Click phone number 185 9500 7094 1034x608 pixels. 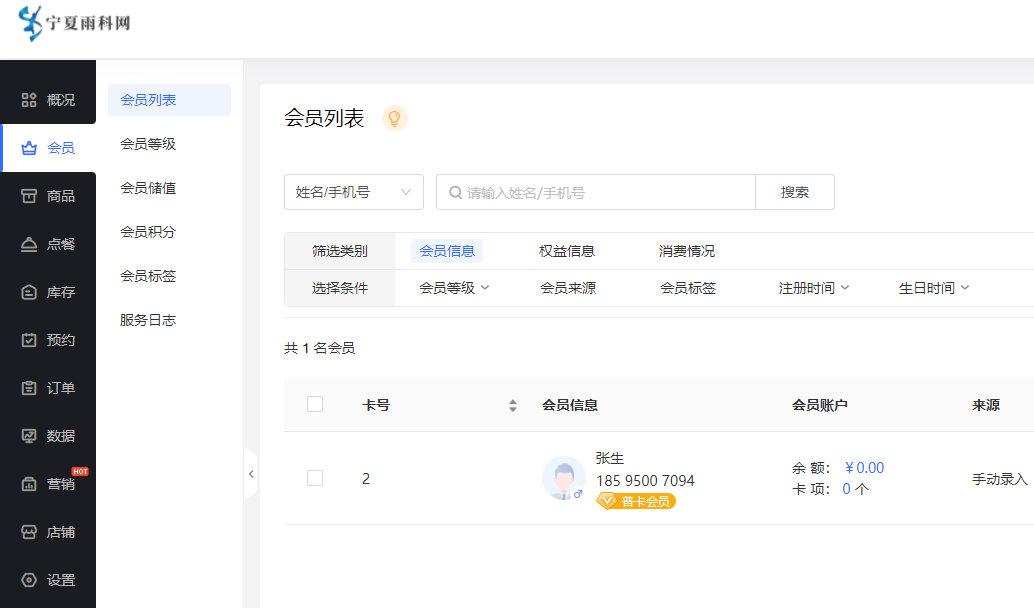coord(645,481)
